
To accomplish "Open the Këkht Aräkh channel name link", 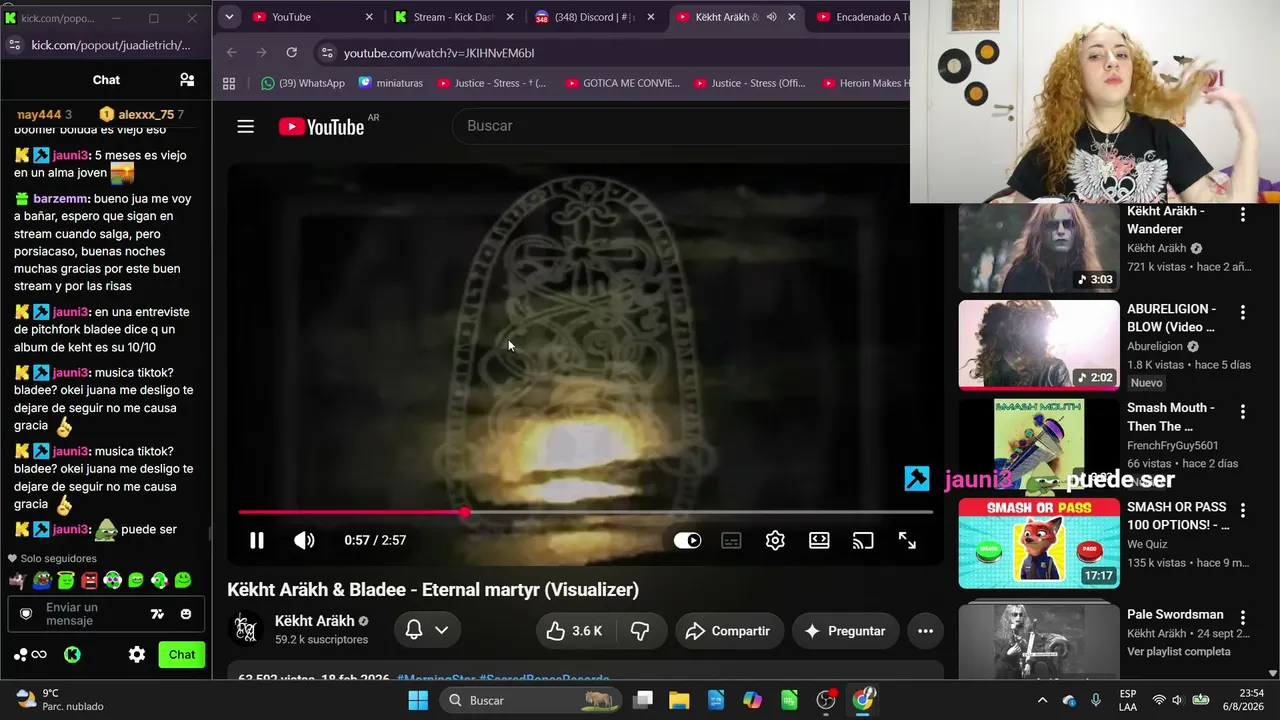I will pos(315,621).
